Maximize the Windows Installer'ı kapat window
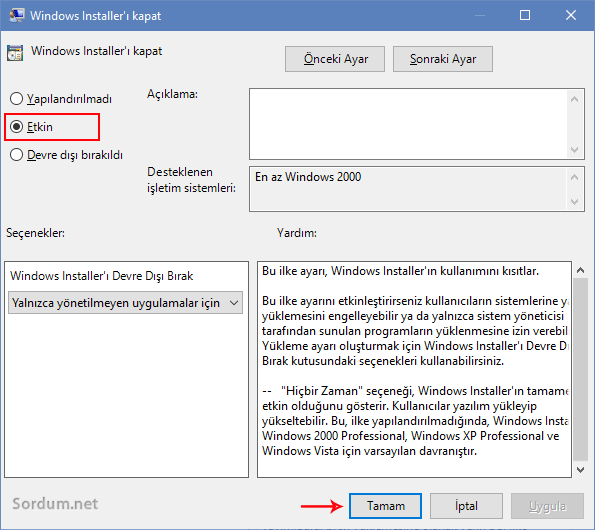Viewport: 595px width, 530px height. click(525, 16)
